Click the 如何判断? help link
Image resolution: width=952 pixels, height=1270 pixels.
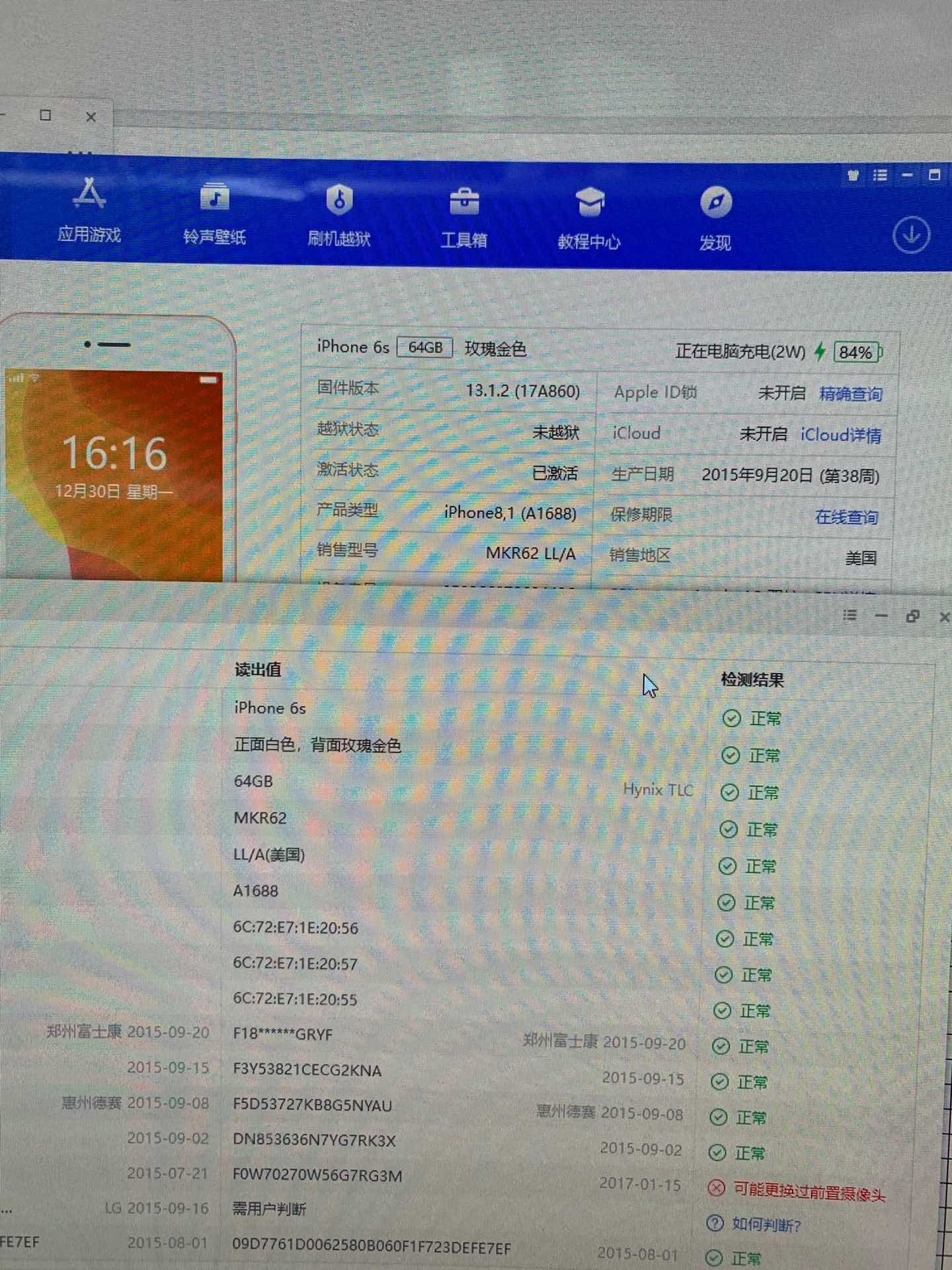tap(766, 1224)
